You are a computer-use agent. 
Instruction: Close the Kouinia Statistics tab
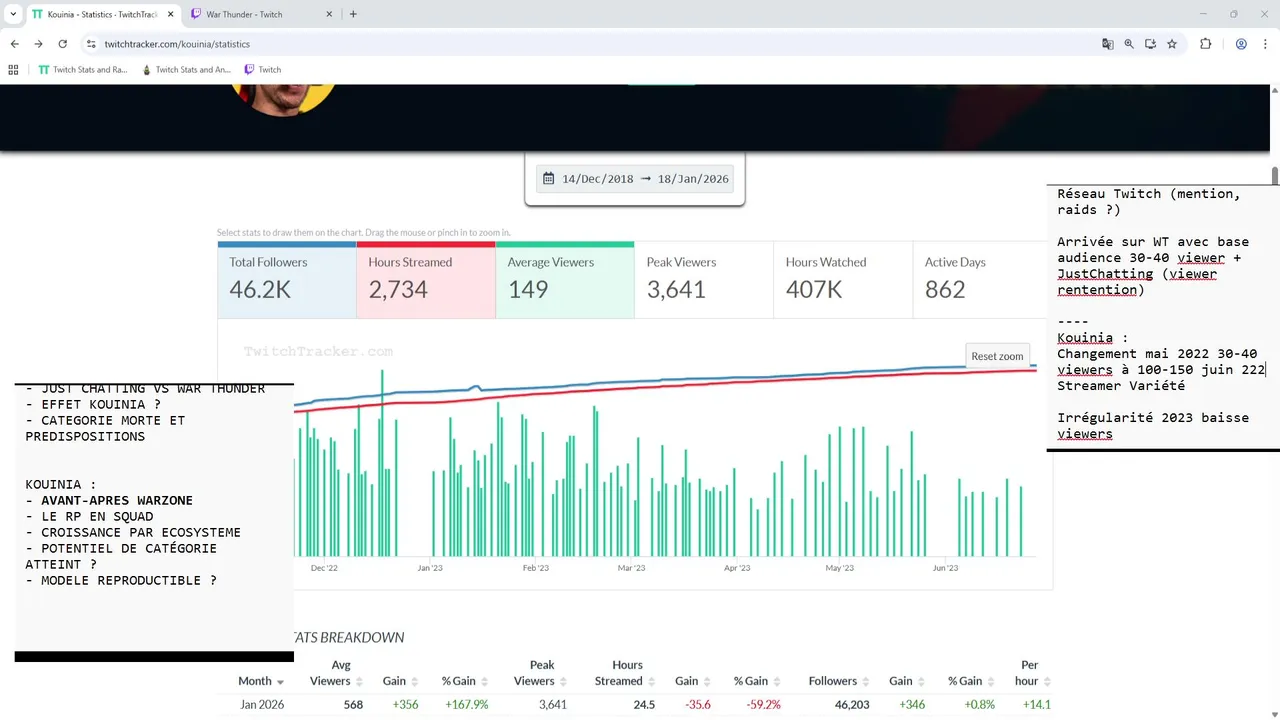click(x=170, y=14)
